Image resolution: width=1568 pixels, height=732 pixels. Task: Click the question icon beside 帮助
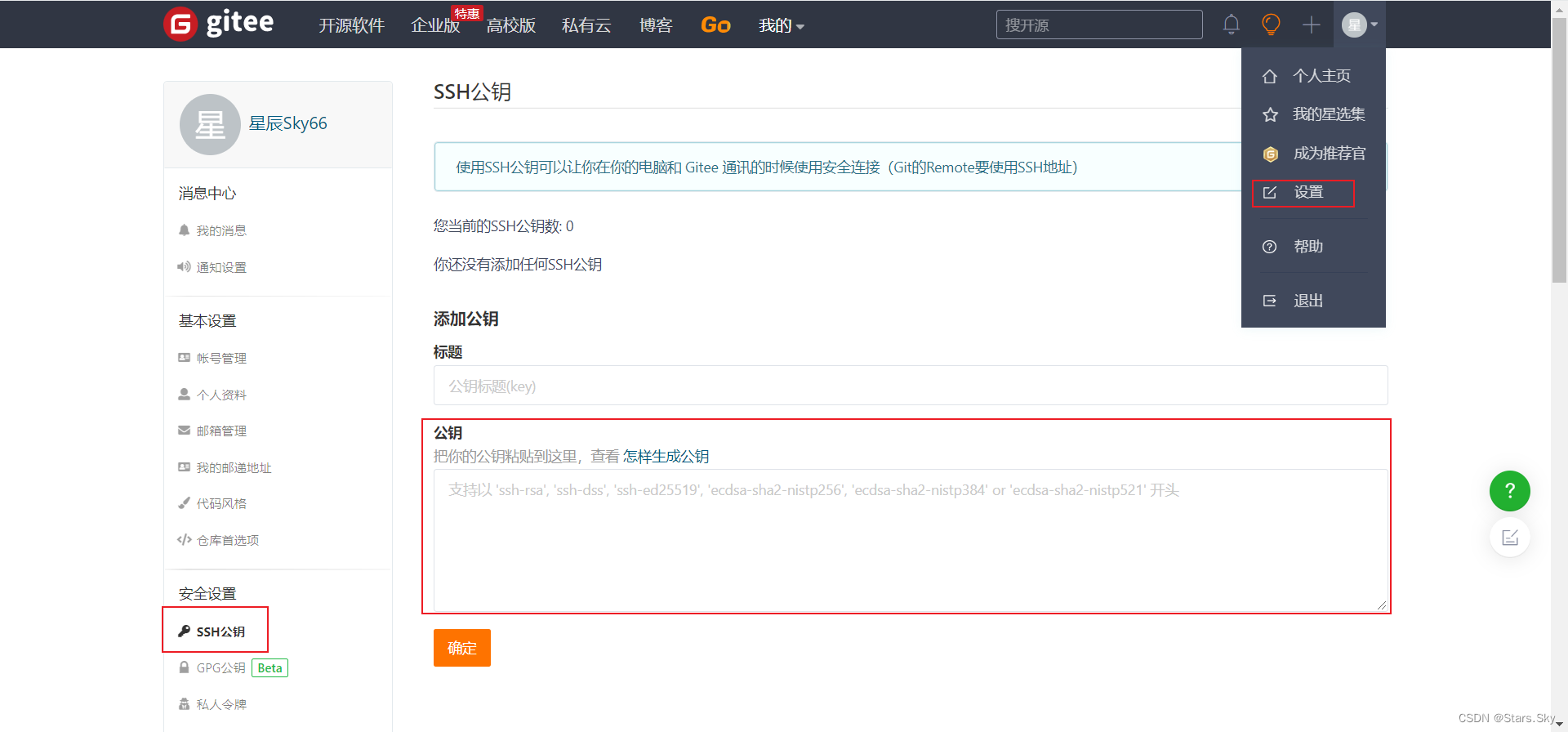[1269, 247]
